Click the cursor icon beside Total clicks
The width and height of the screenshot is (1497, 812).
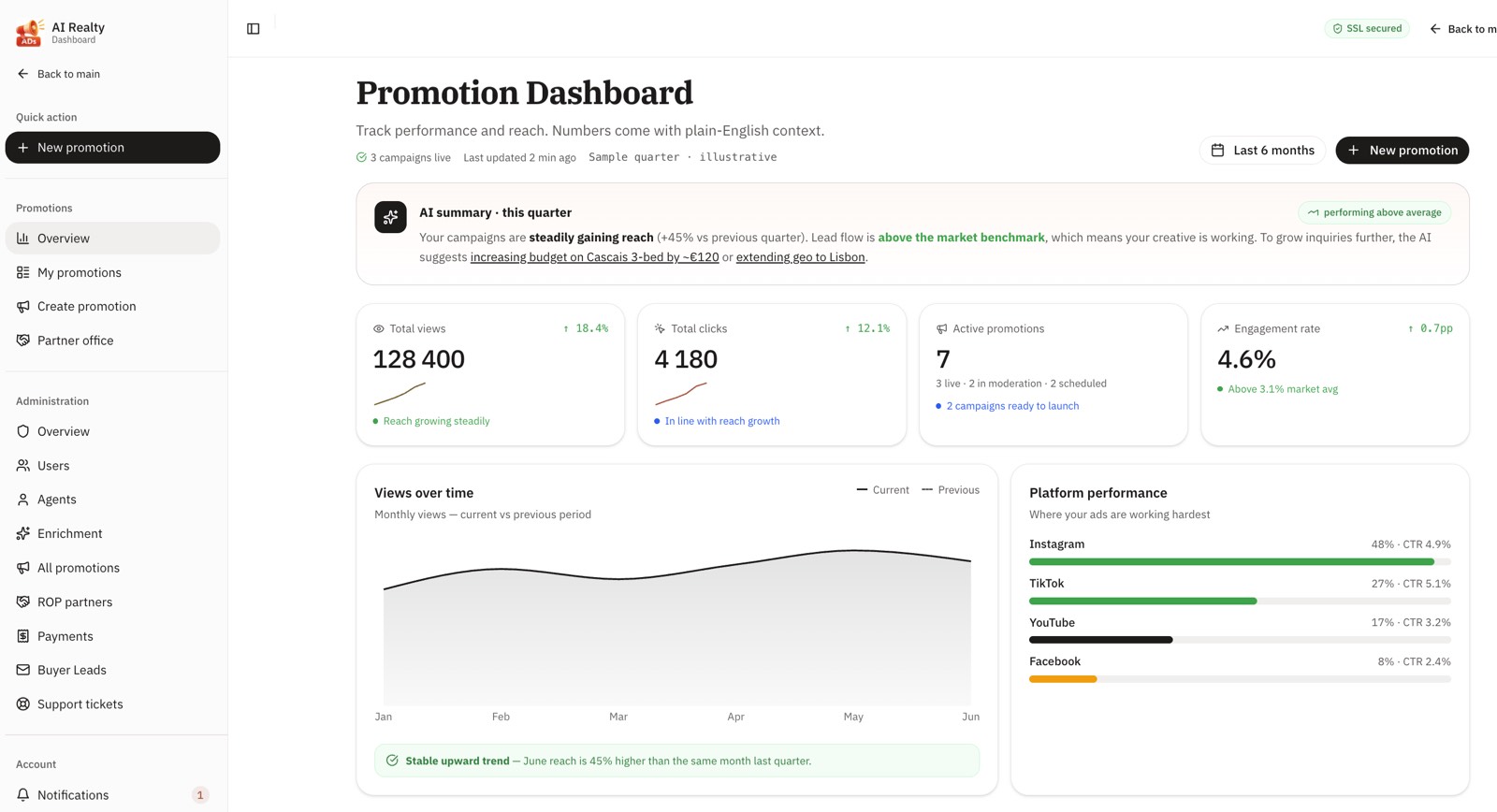pyautogui.click(x=660, y=329)
